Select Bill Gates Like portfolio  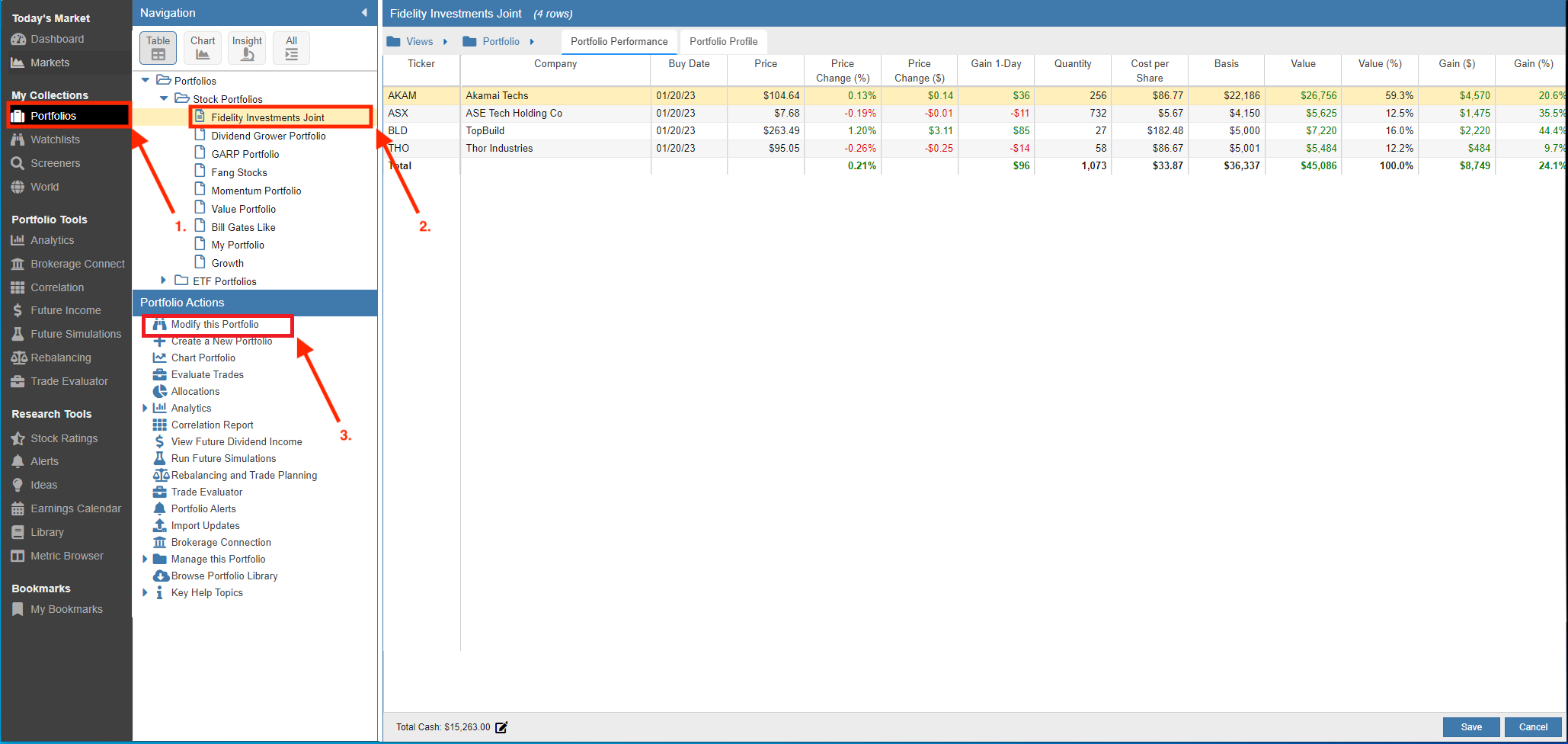click(x=243, y=227)
